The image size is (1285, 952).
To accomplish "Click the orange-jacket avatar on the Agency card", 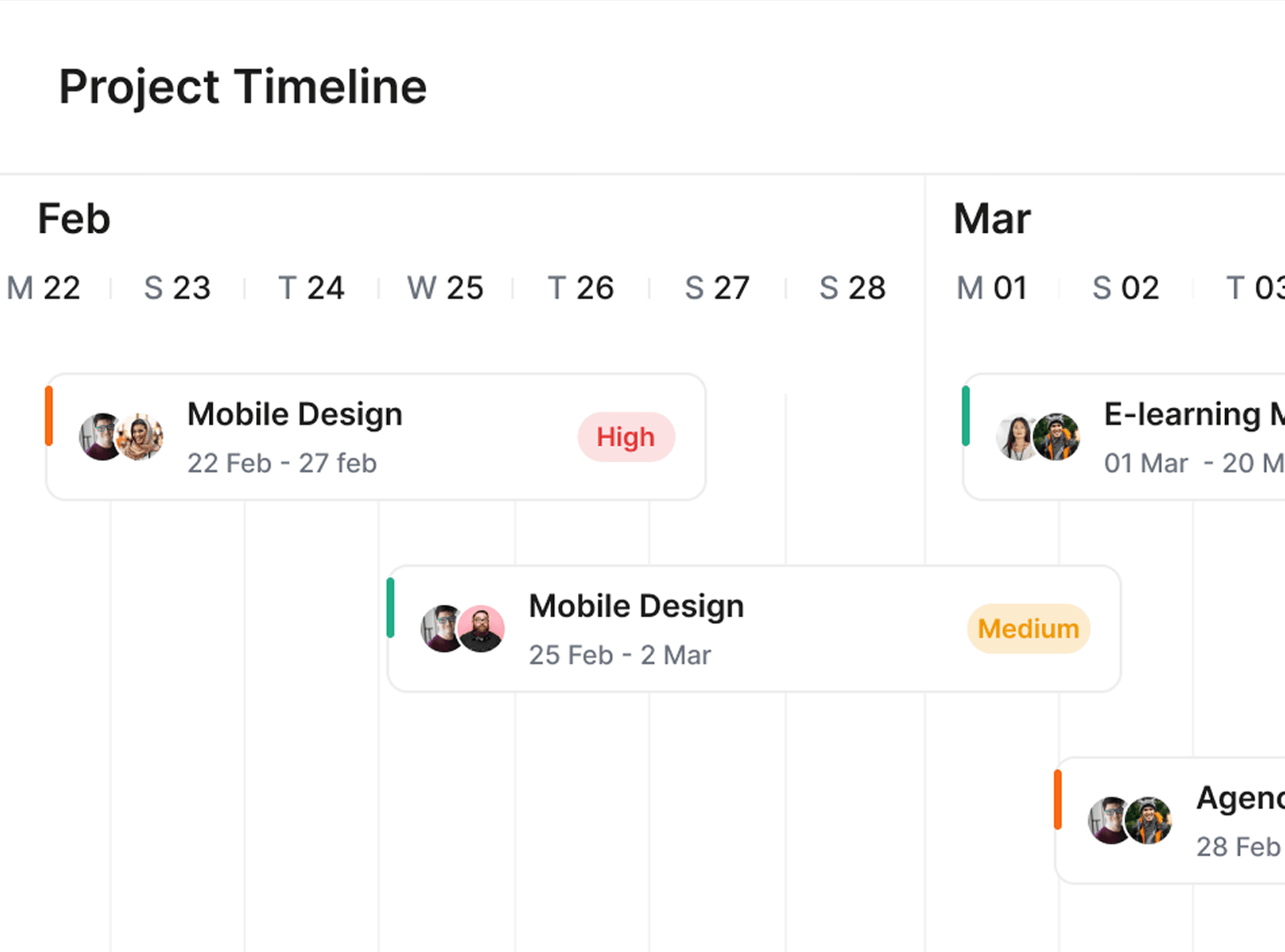I will (x=1148, y=820).
